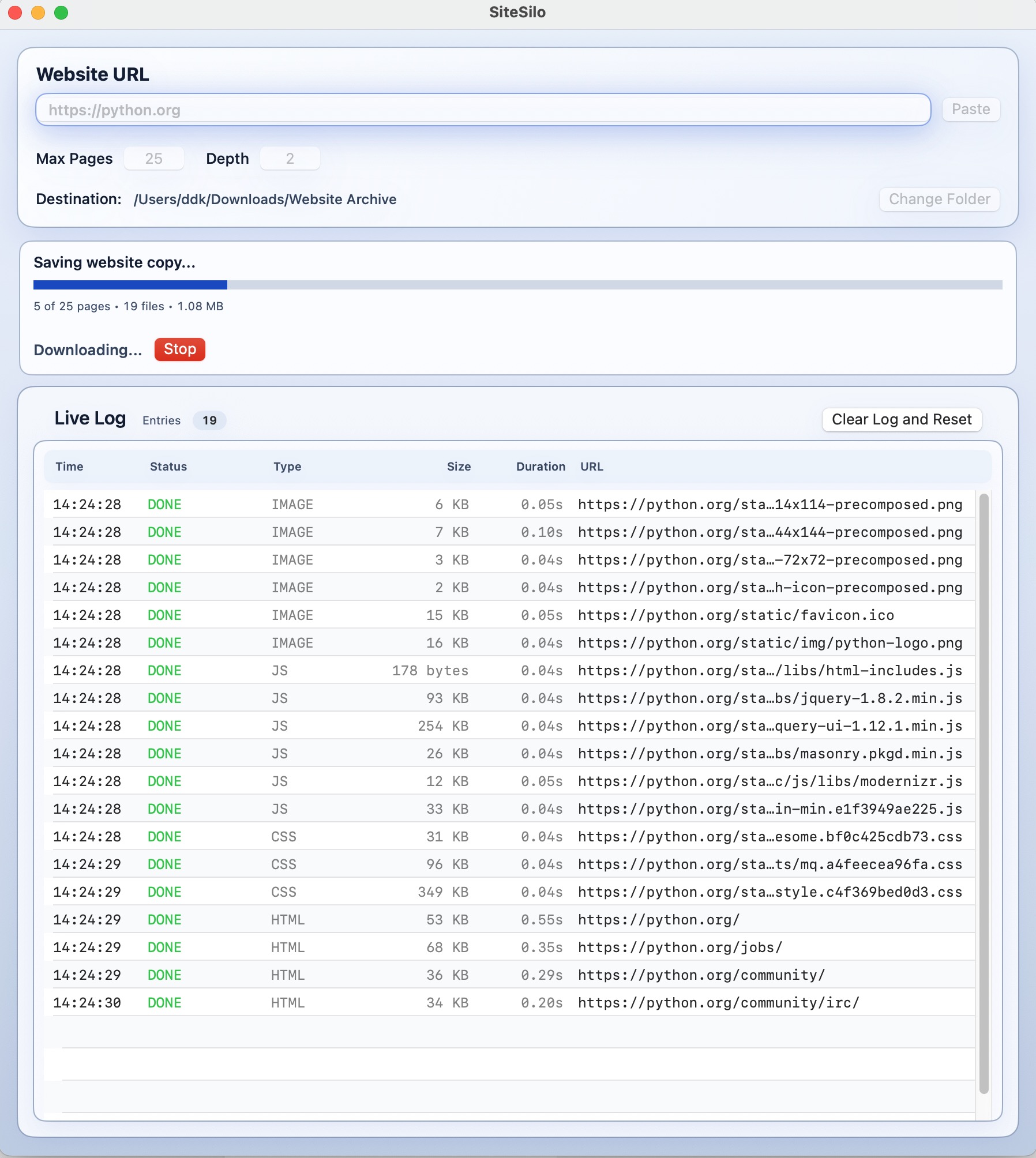This screenshot has height=1158, width=1036.
Task: Select the style.c4f369bed0d3.css row
Action: pyautogui.click(x=509, y=892)
